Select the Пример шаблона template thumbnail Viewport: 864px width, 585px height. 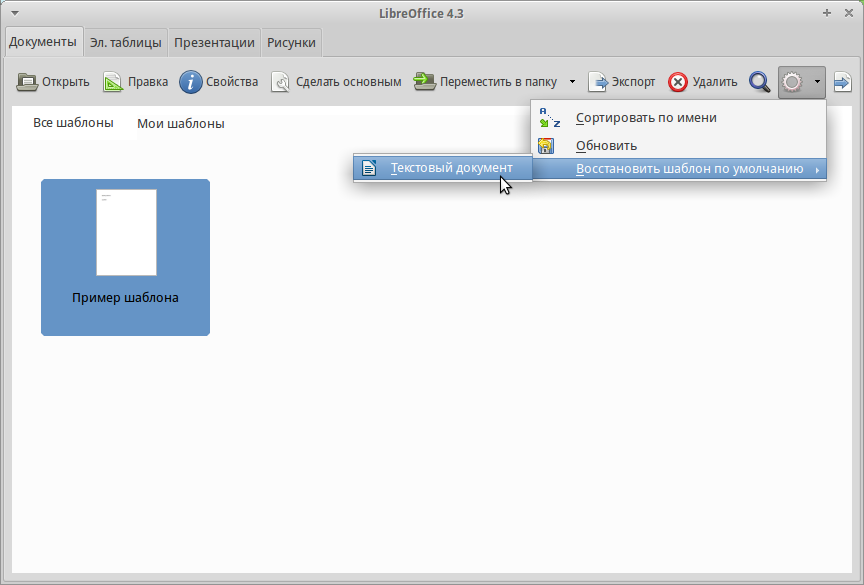point(126,257)
